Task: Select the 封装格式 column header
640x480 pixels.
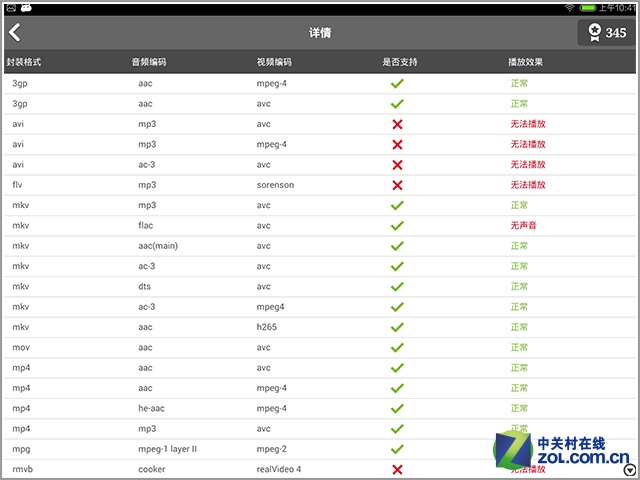Action: pyautogui.click(x=24, y=63)
